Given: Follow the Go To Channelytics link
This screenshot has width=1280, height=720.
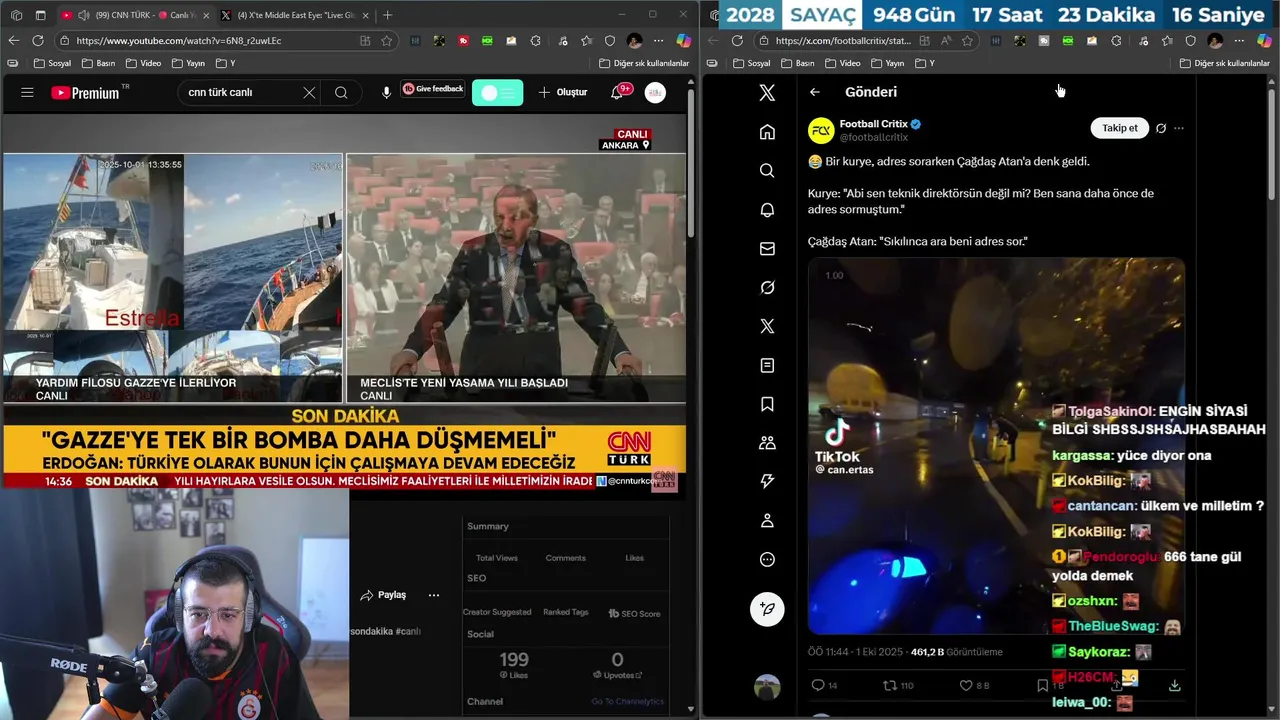Looking at the screenshot, I should [627, 701].
